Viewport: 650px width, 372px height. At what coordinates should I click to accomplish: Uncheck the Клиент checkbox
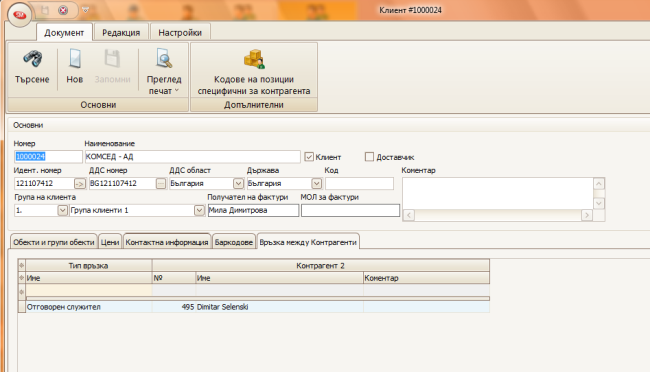point(309,157)
